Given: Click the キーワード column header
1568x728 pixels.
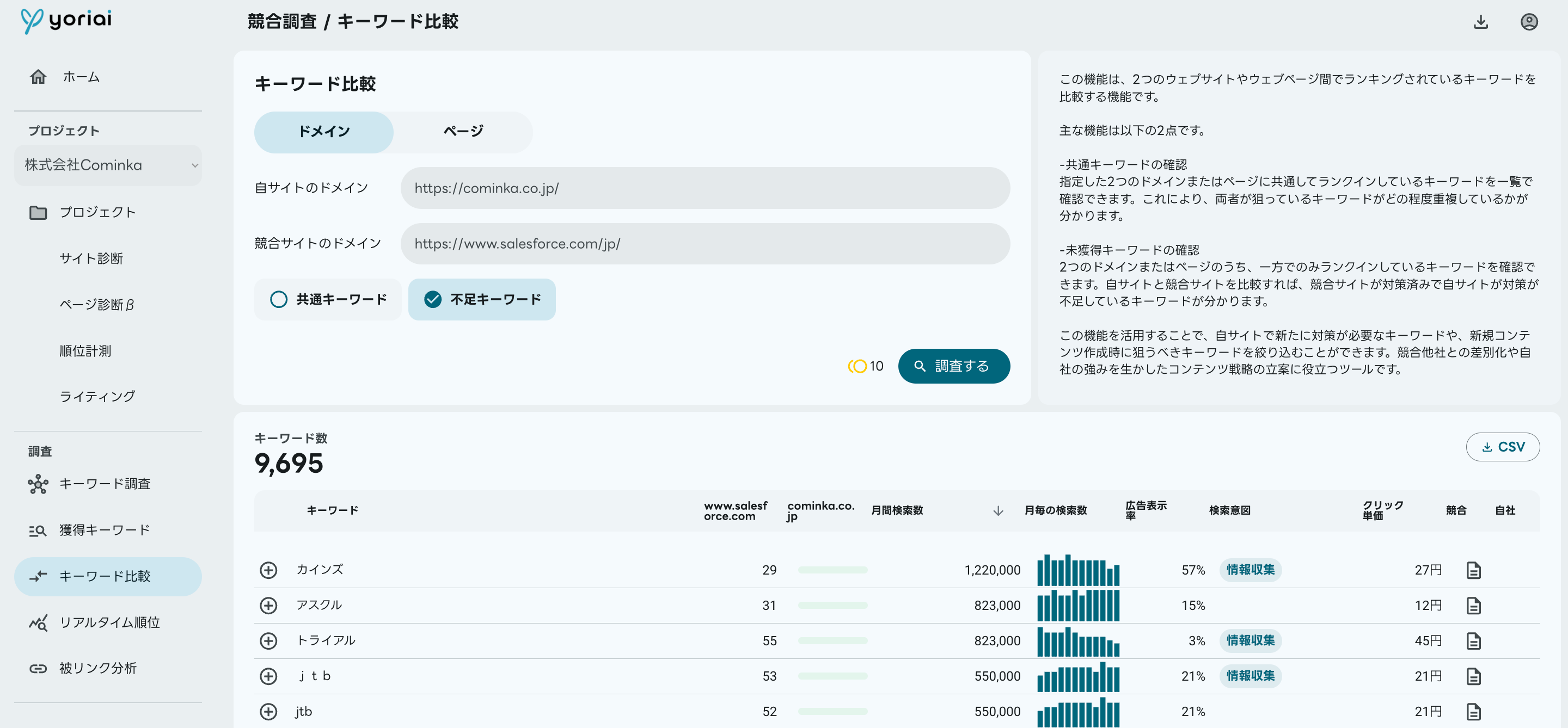Looking at the screenshot, I should tap(332, 510).
